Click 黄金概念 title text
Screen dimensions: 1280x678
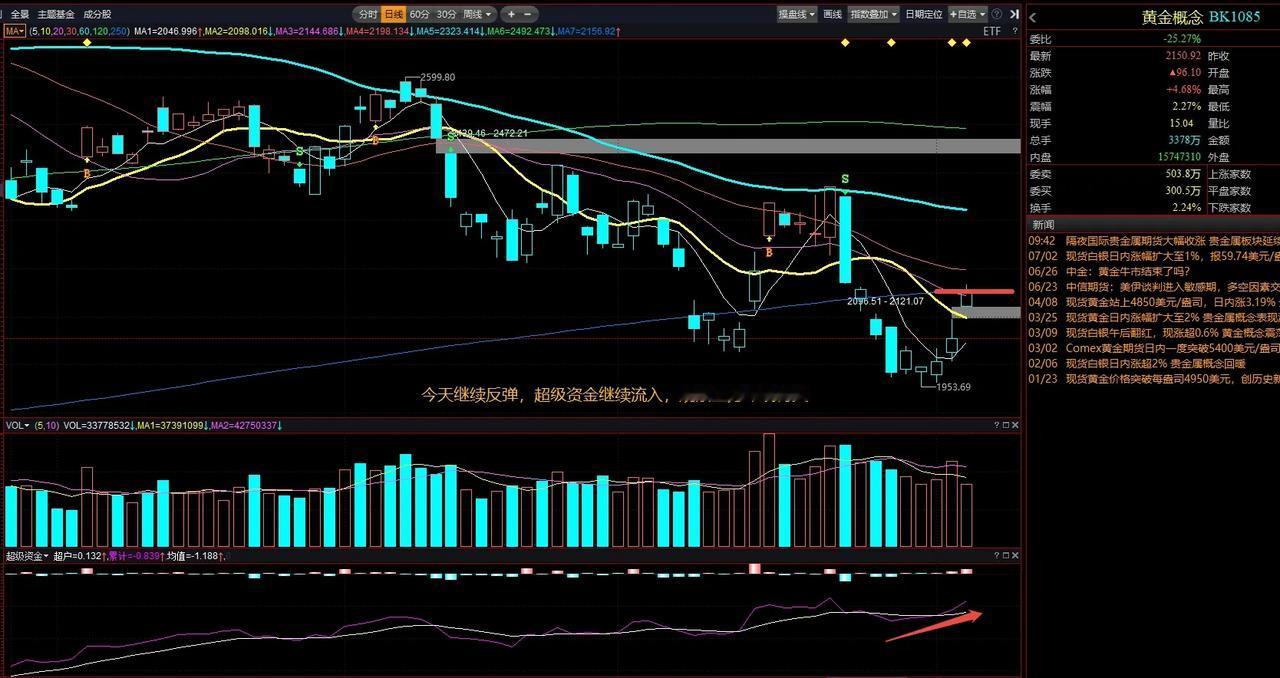[1172, 17]
